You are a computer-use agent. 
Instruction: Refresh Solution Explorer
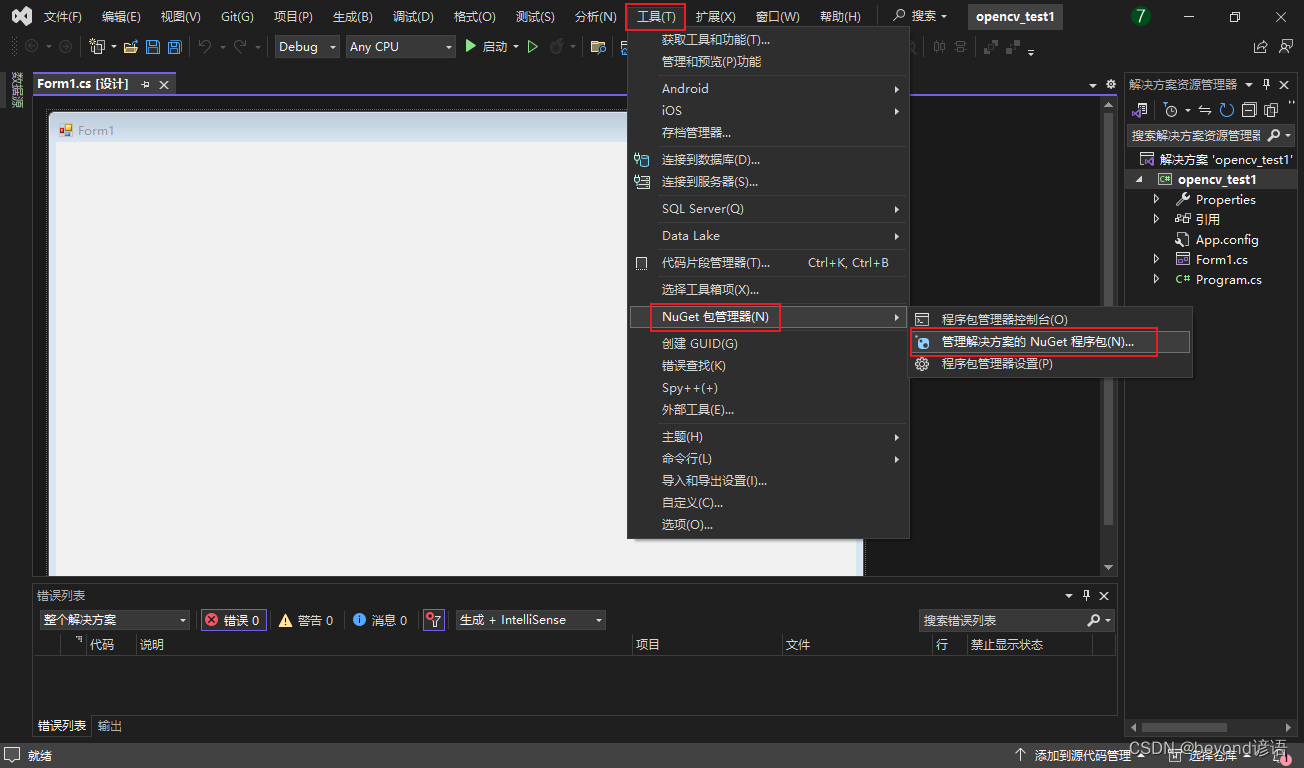1226,110
